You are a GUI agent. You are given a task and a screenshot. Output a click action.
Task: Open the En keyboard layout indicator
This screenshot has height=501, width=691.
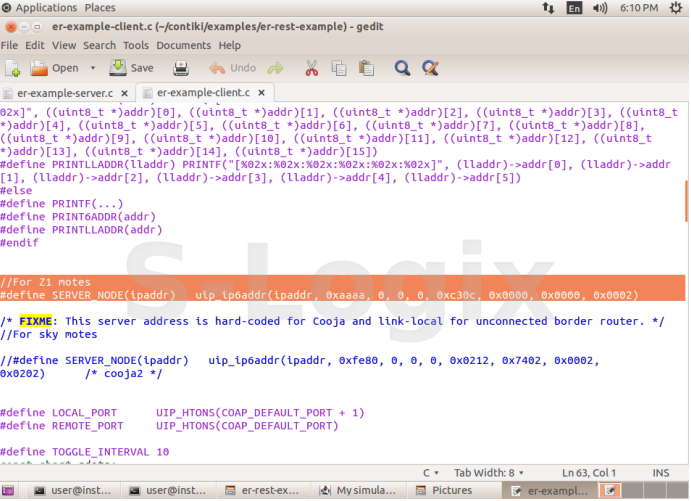(574, 8)
